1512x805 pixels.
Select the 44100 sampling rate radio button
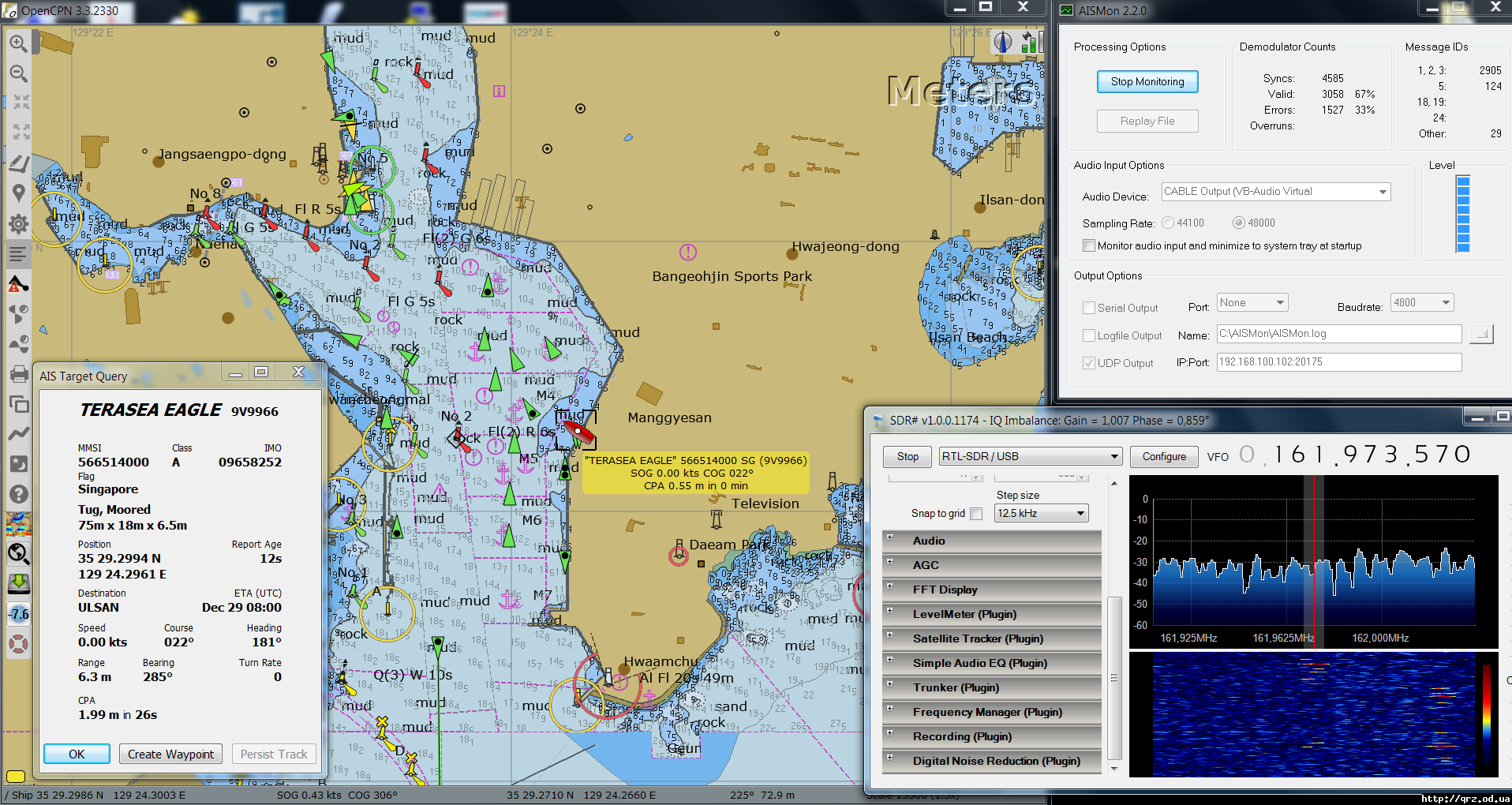pos(1168,223)
